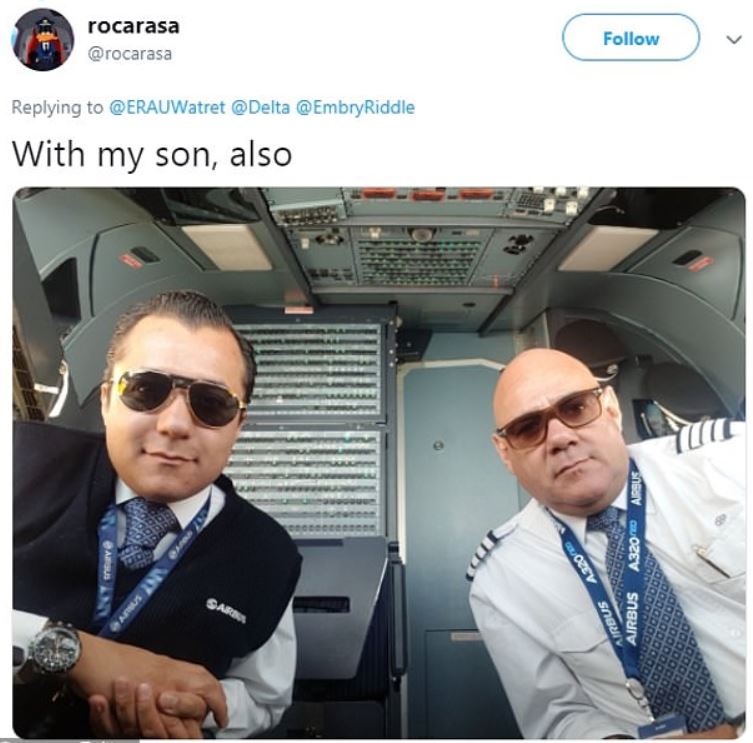Image resolution: width=753 pixels, height=743 pixels.
Task: Visit the @Delta mention link
Action: [261, 107]
